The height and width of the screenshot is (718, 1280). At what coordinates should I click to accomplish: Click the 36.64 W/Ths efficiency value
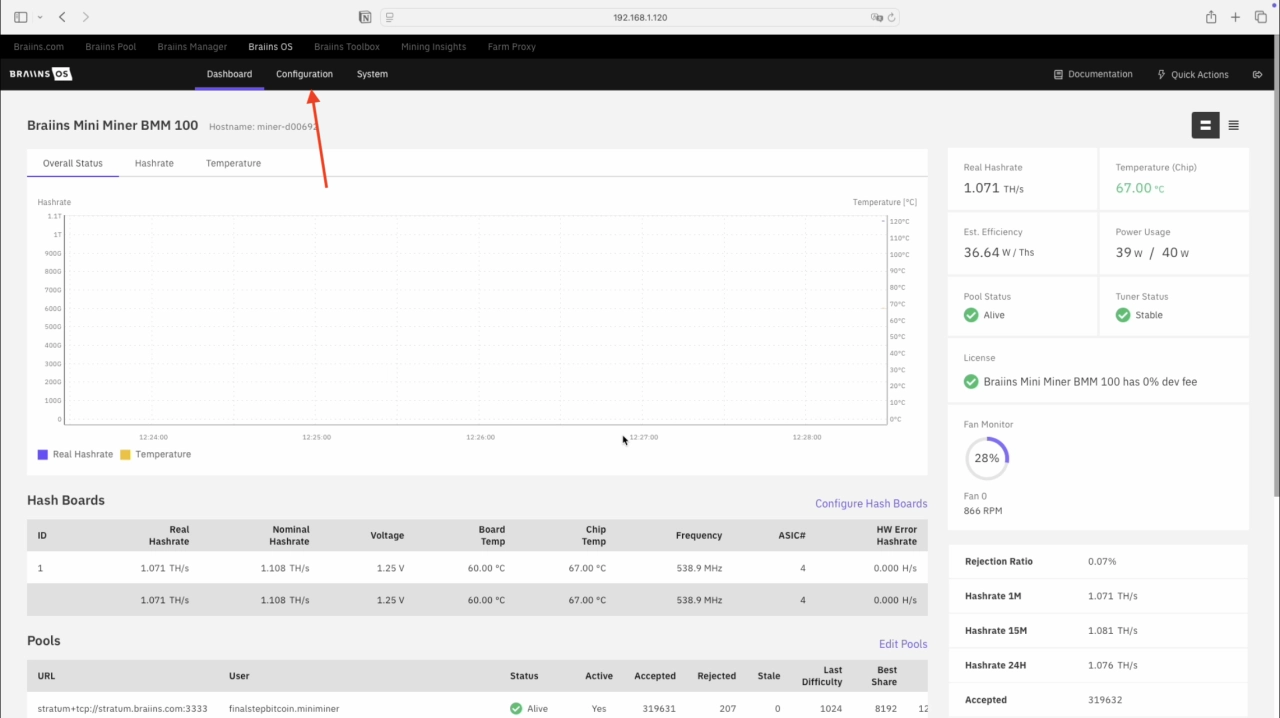tap(999, 253)
